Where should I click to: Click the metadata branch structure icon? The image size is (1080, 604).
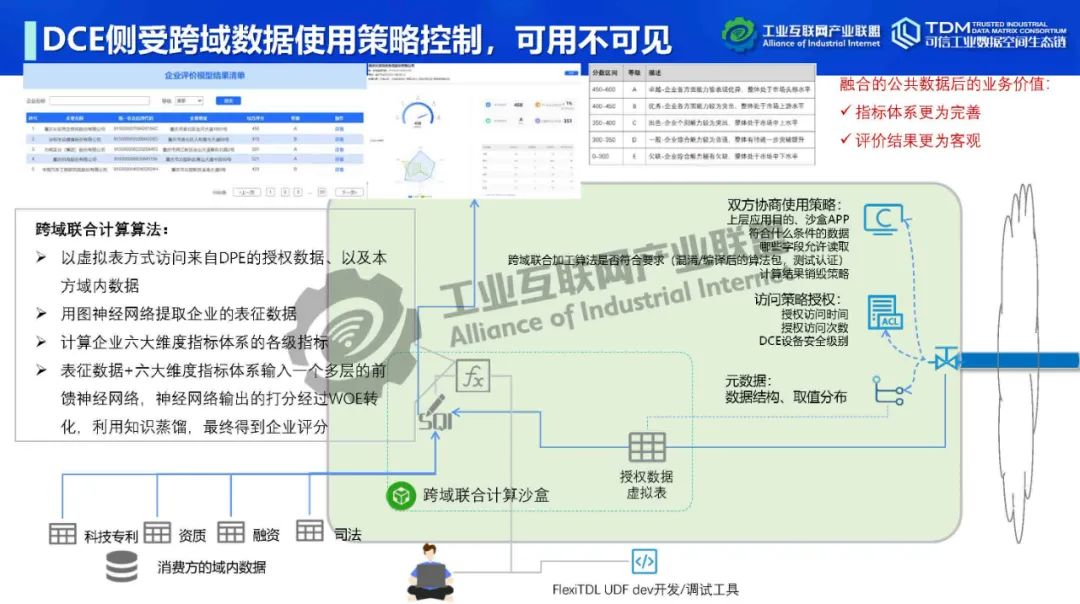(x=889, y=391)
